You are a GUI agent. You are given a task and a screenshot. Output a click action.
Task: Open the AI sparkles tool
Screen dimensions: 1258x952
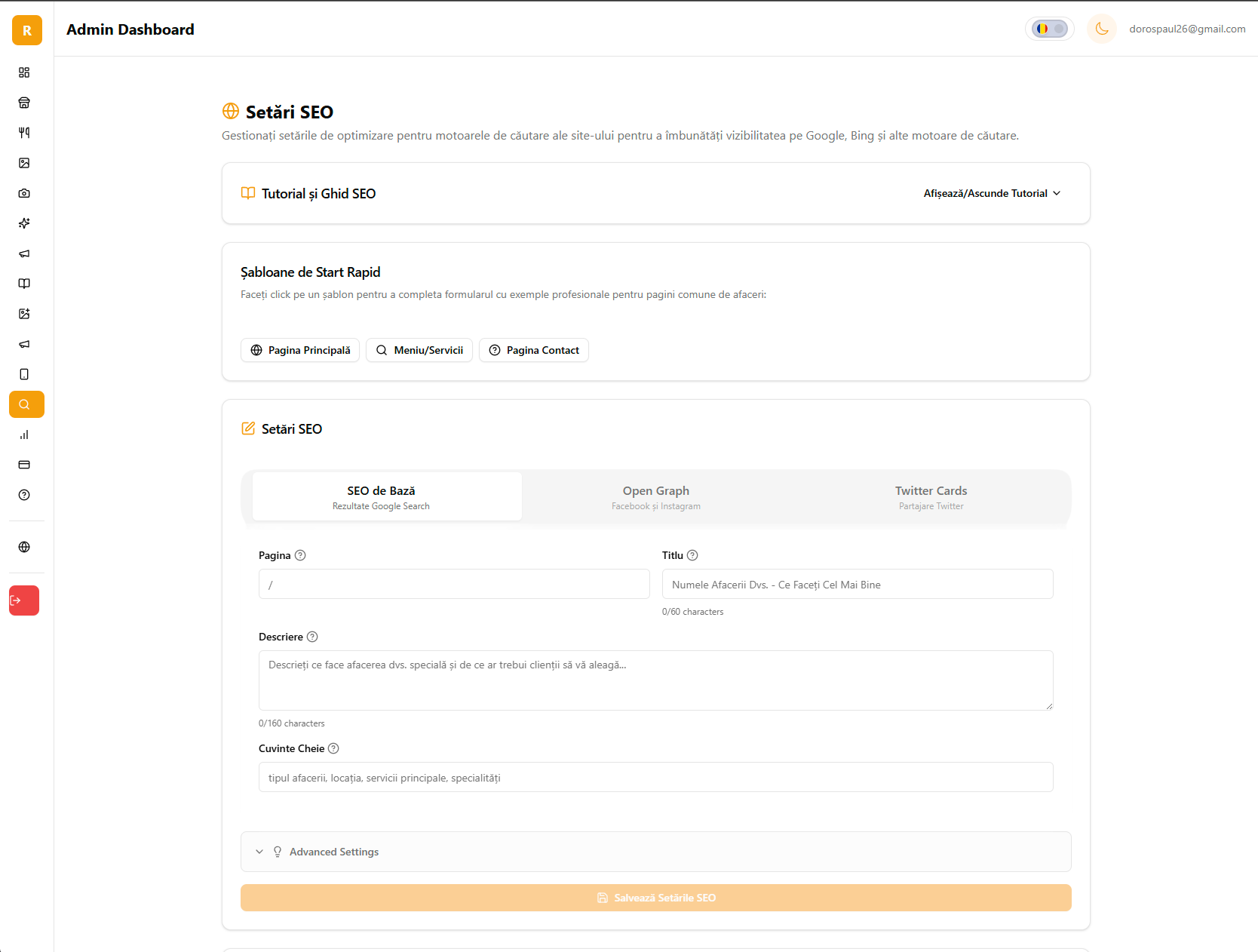tap(24, 223)
